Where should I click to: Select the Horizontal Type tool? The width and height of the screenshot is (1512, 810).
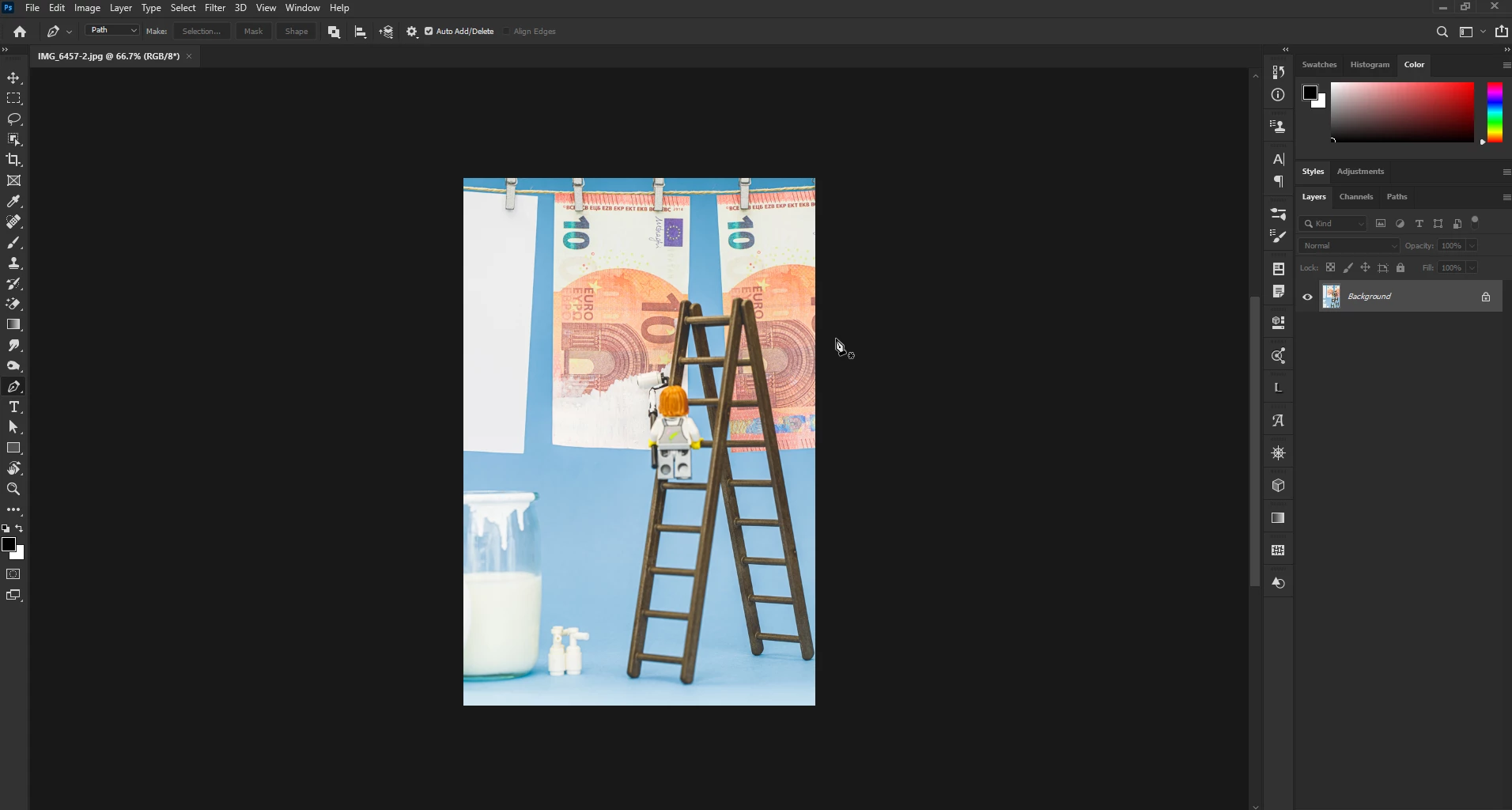13,407
